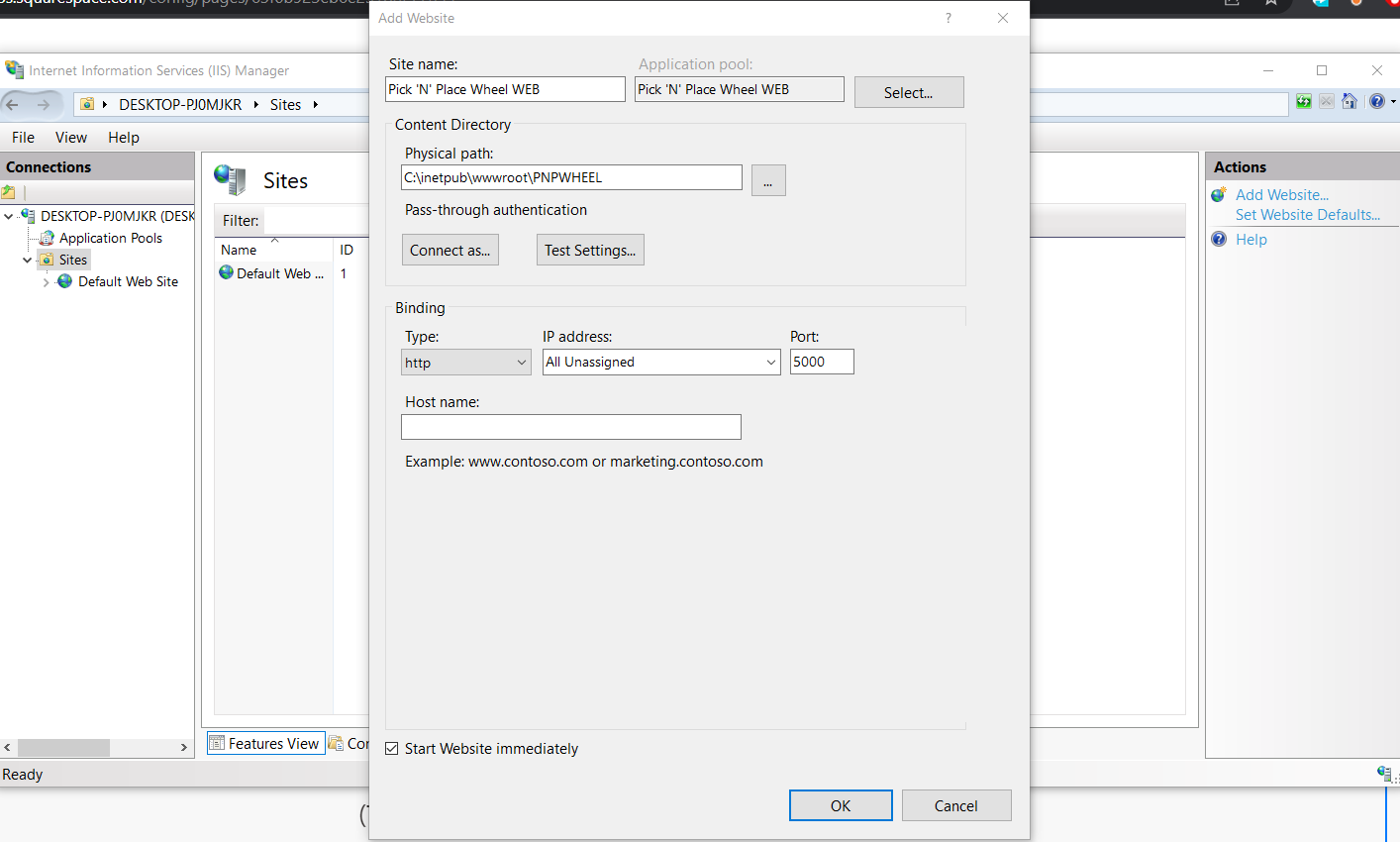Open the IP address combo box
This screenshot has width=1400, height=842.
[661, 363]
